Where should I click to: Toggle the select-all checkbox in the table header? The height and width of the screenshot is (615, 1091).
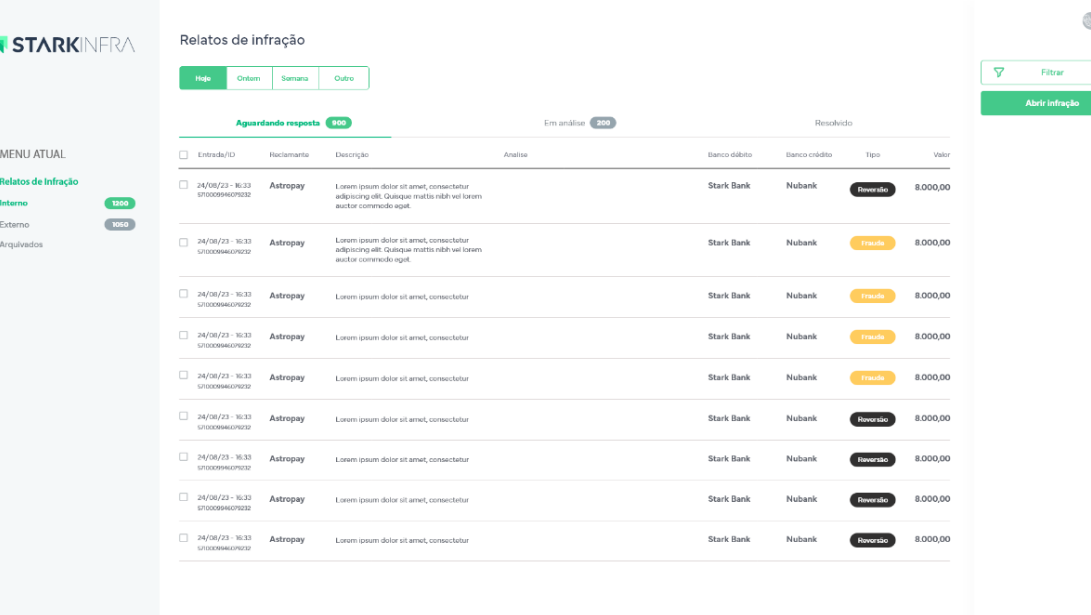(183, 155)
